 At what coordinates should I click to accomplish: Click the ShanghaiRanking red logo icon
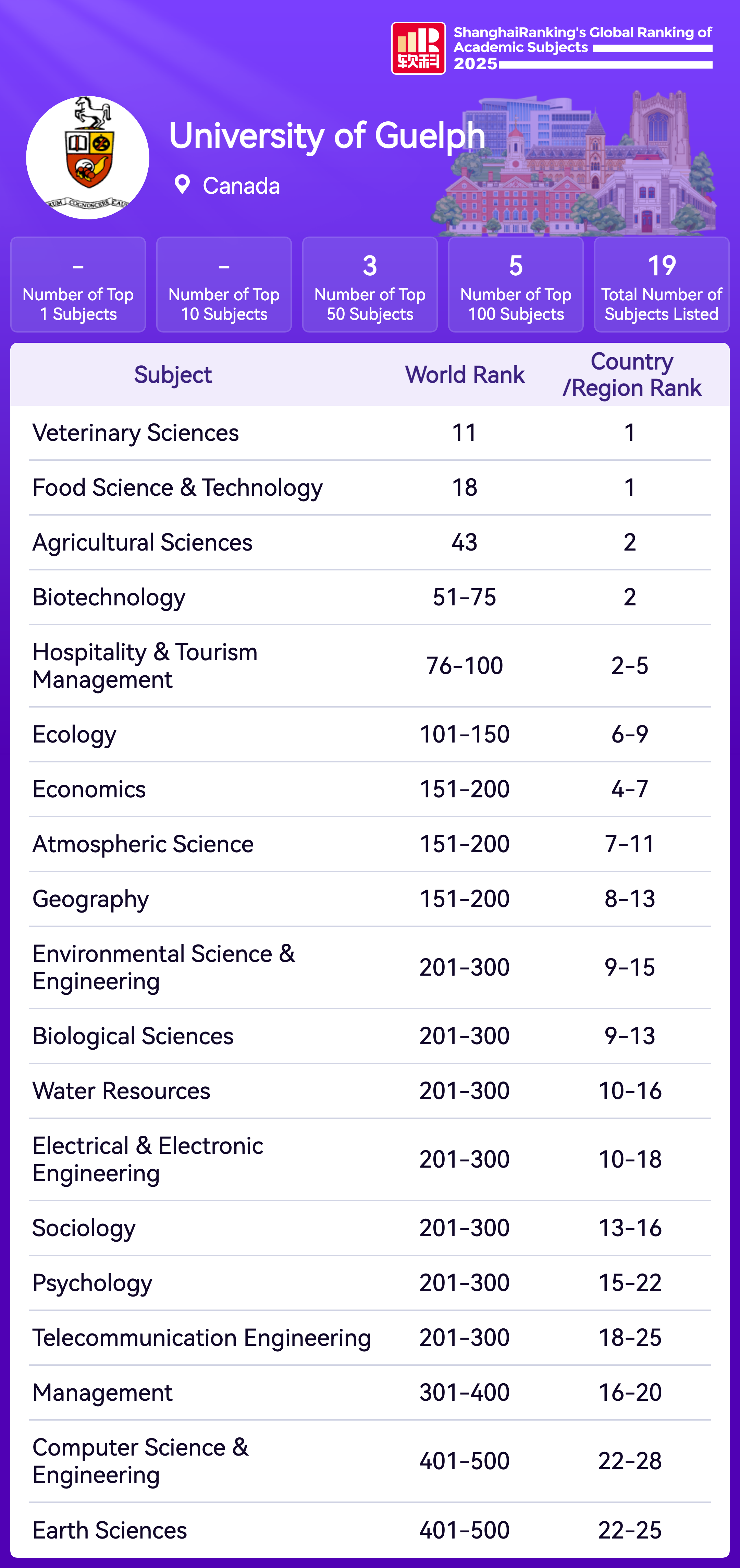coord(418,49)
